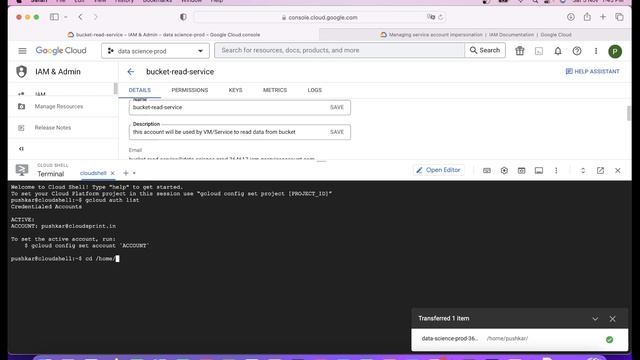The width and height of the screenshot is (640, 360).
Task: Collapse the IAM sidebar navigation
Action: pos(21,149)
